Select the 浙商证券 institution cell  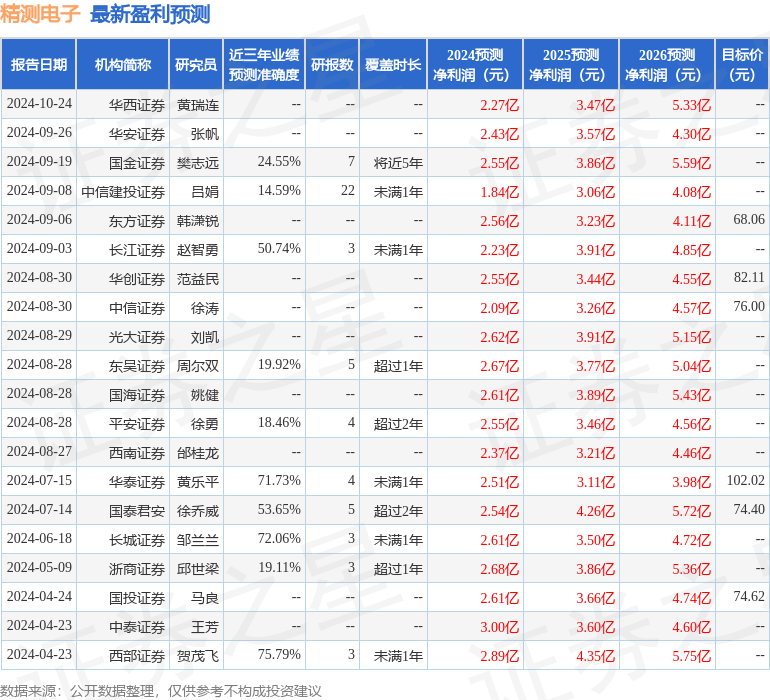[x=123, y=568]
